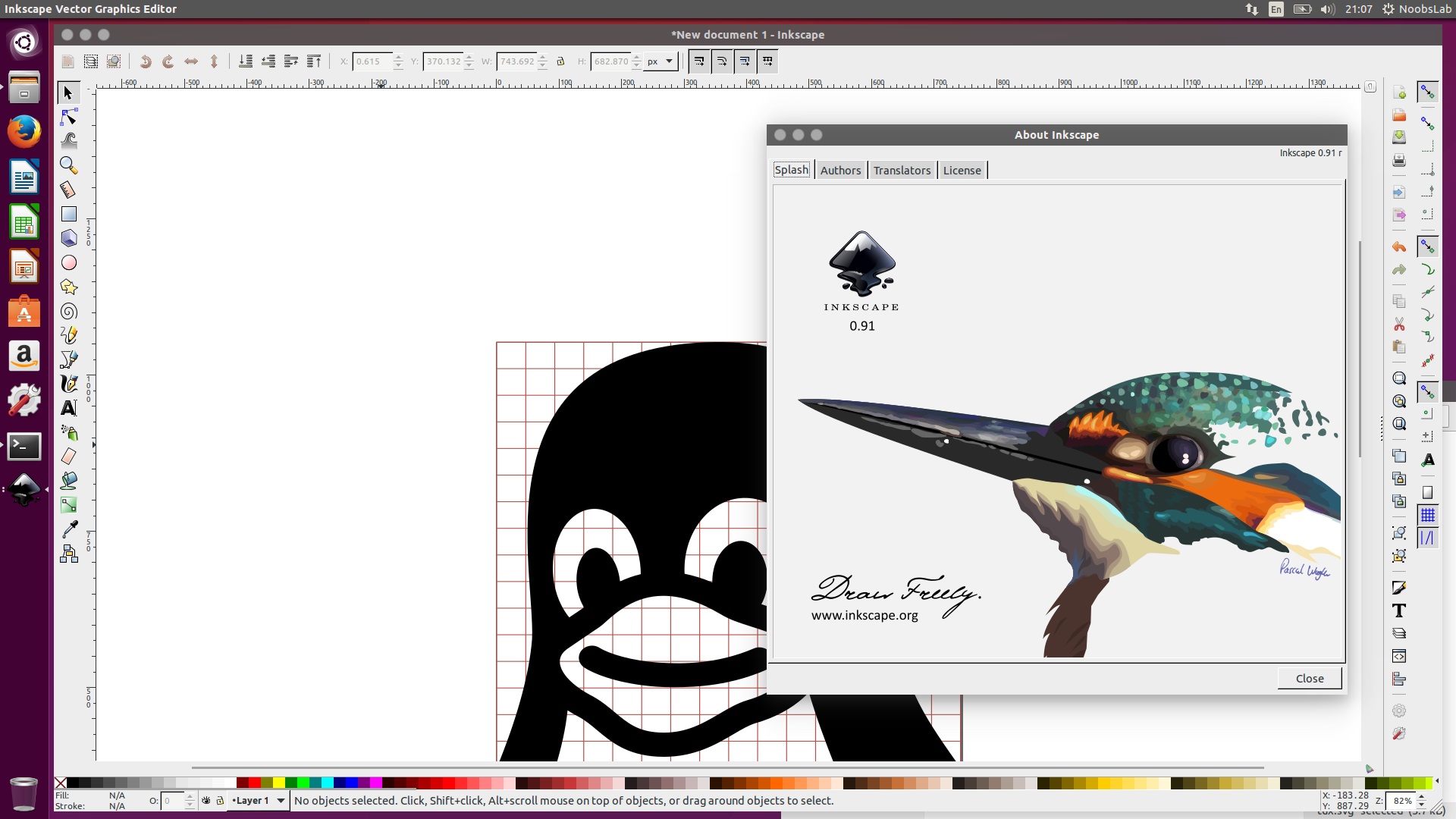Select the Zoom tool

[68, 164]
